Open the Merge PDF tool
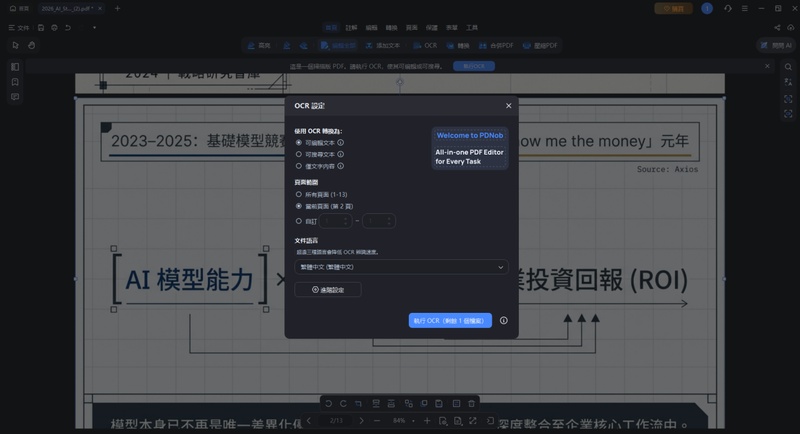Screen dimensions: 800x434 point(496,45)
